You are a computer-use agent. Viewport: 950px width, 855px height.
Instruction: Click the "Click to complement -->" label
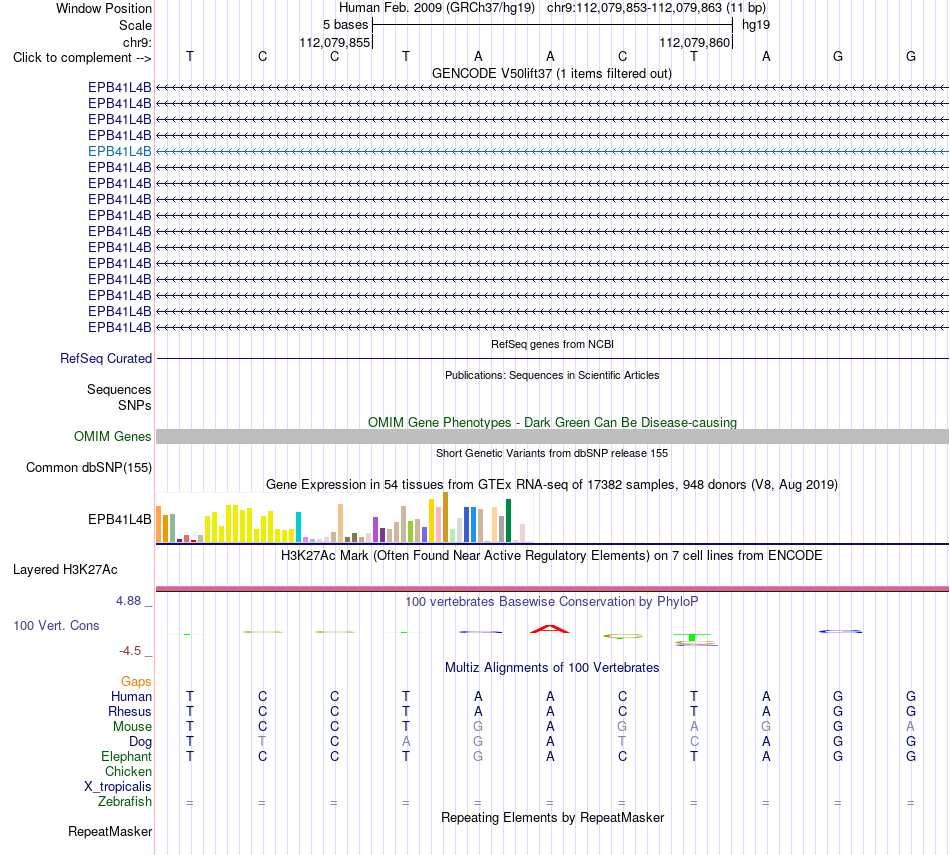(x=82, y=58)
